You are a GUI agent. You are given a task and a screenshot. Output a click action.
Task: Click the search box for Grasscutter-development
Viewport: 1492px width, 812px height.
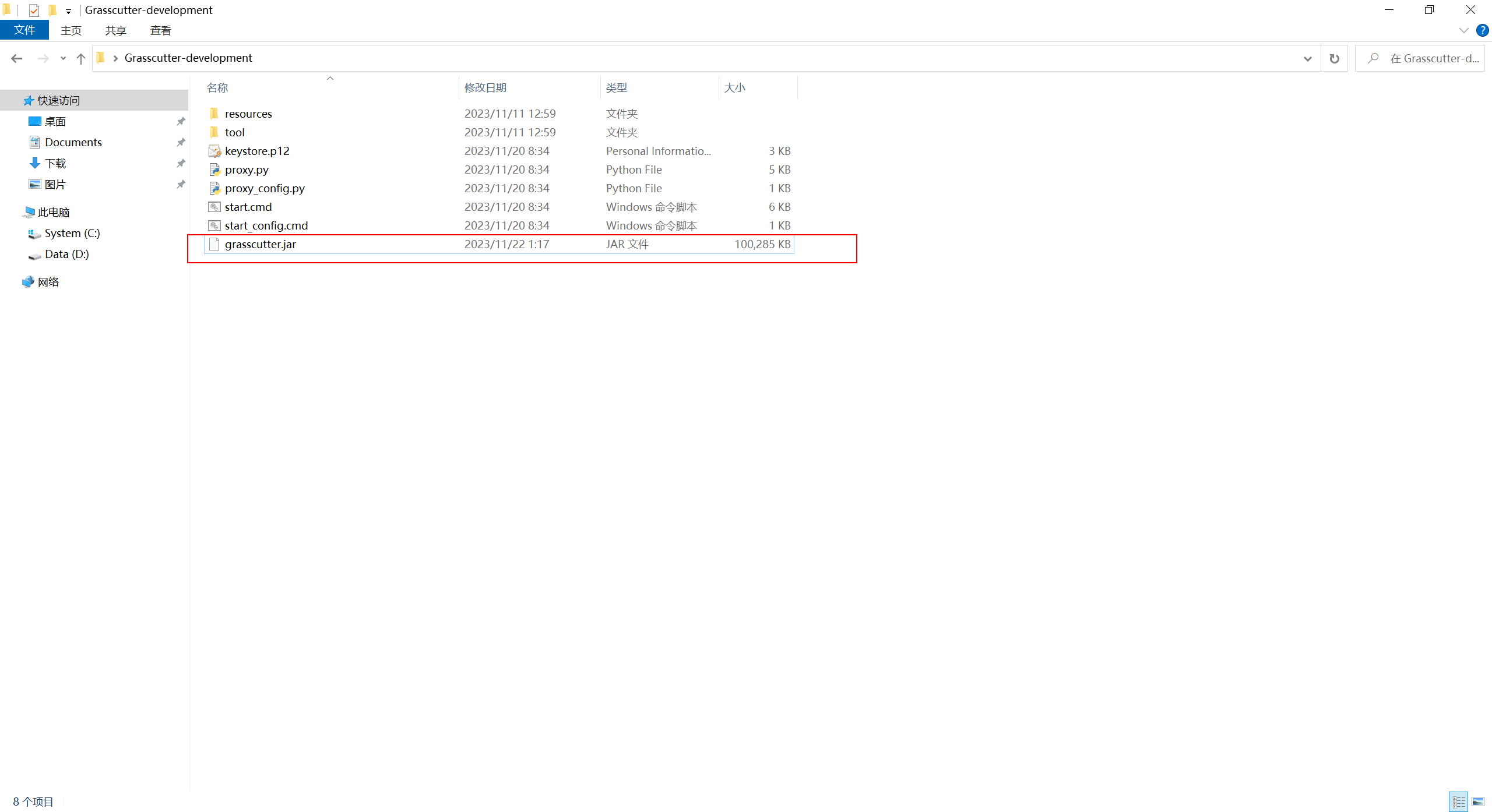point(1420,58)
